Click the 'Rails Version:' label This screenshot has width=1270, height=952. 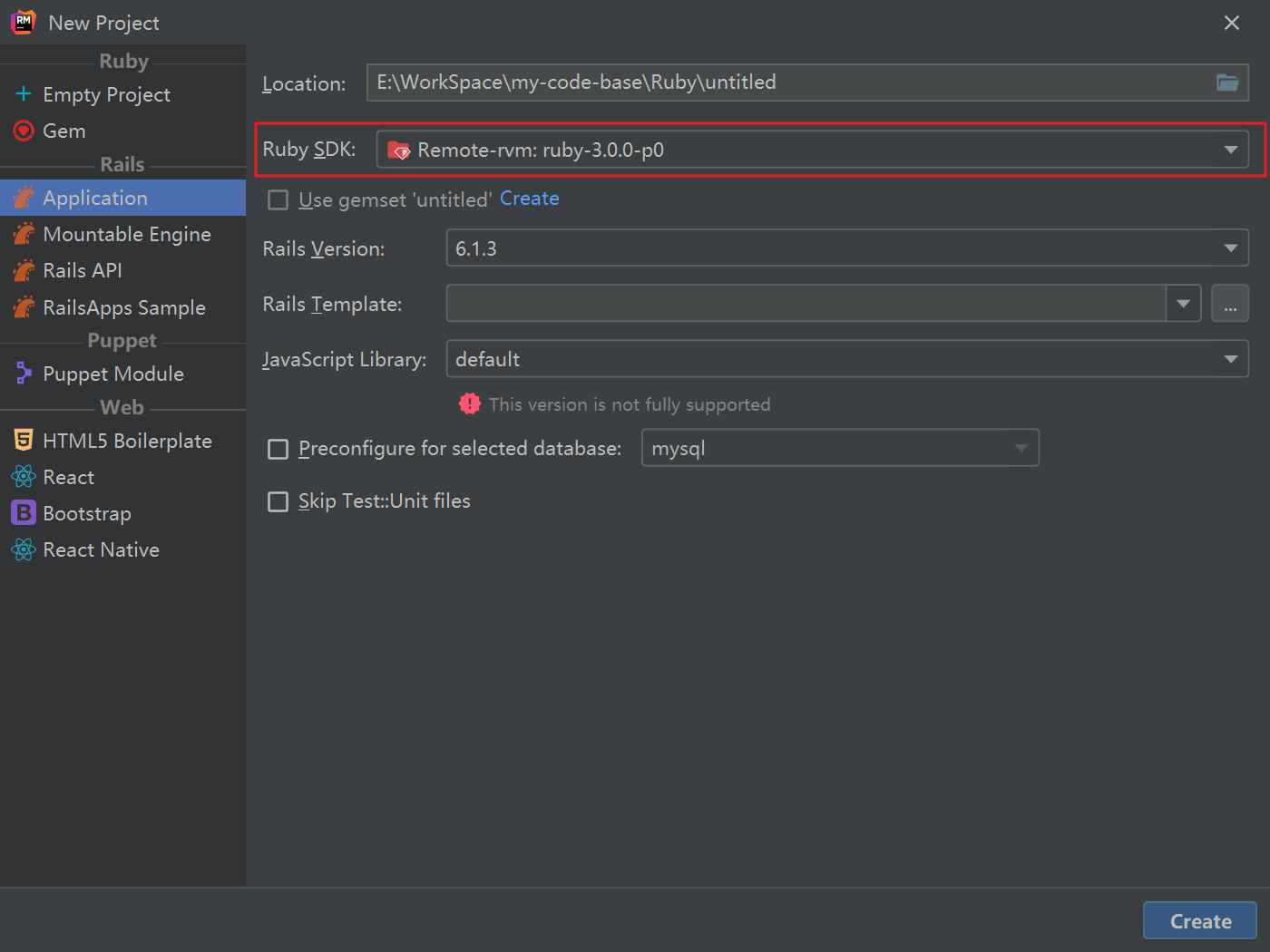click(324, 248)
